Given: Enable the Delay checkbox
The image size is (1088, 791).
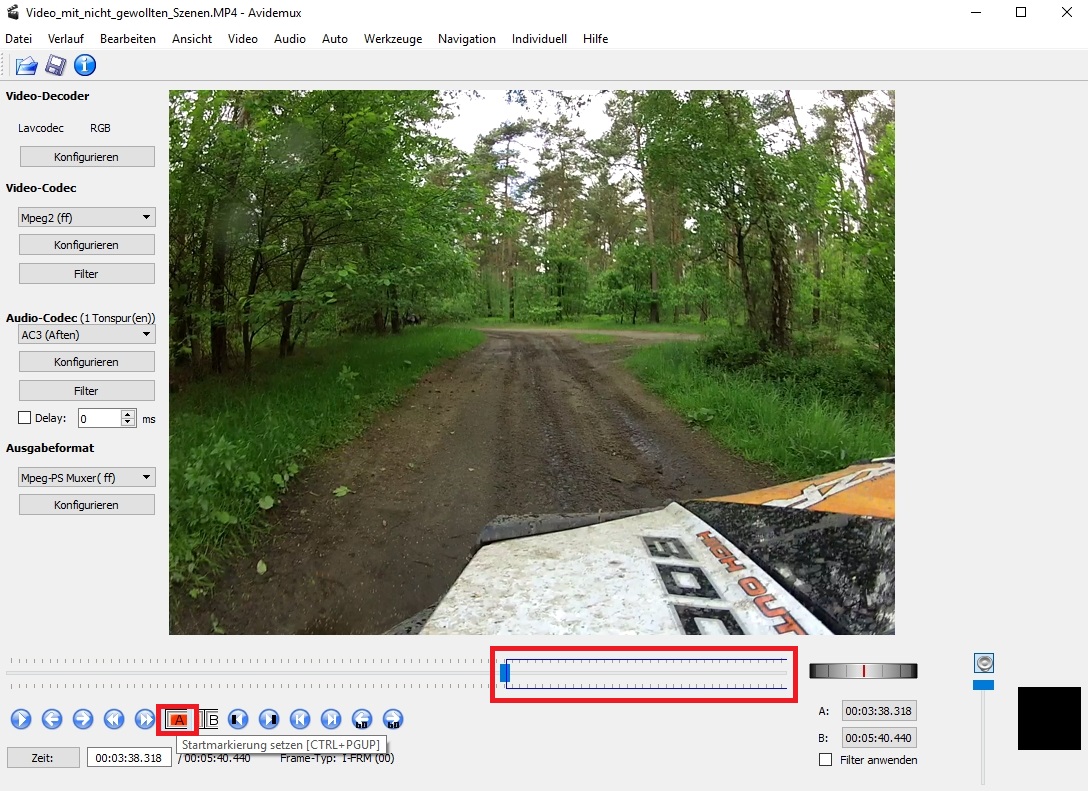Looking at the screenshot, I should [25, 418].
